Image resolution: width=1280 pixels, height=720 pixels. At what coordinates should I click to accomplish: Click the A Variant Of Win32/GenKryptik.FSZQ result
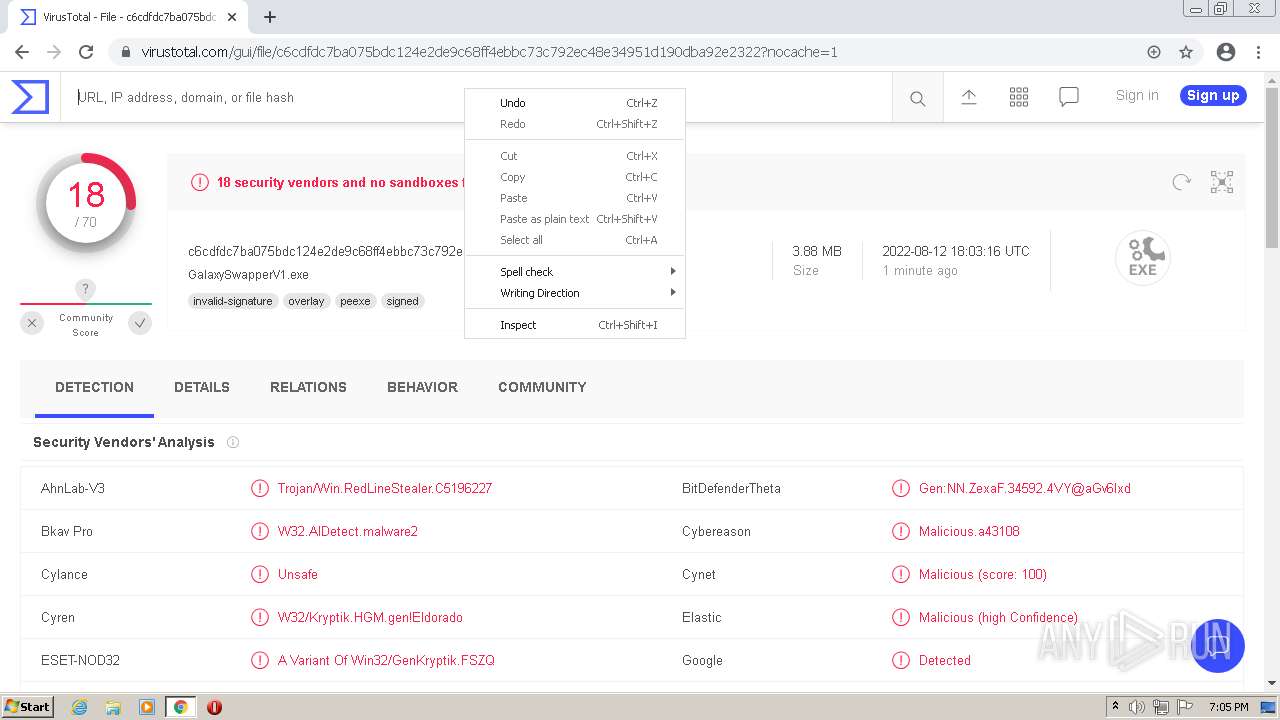point(386,661)
